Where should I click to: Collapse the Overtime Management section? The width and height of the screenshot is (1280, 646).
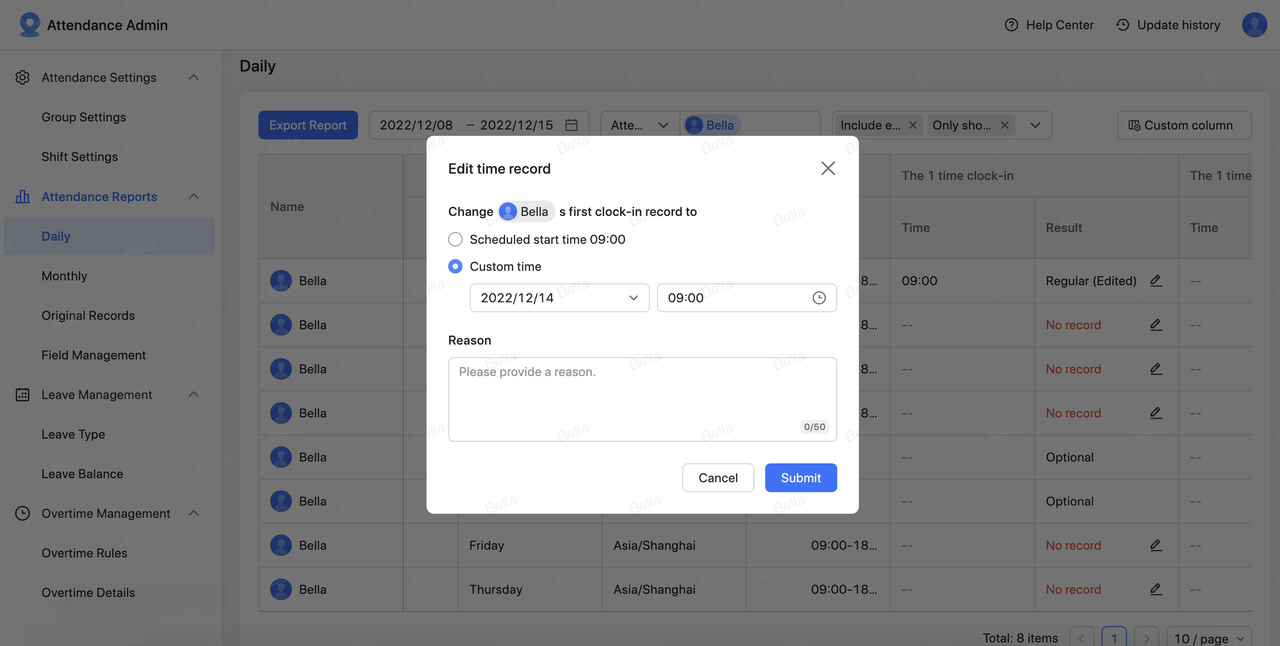click(x=194, y=514)
